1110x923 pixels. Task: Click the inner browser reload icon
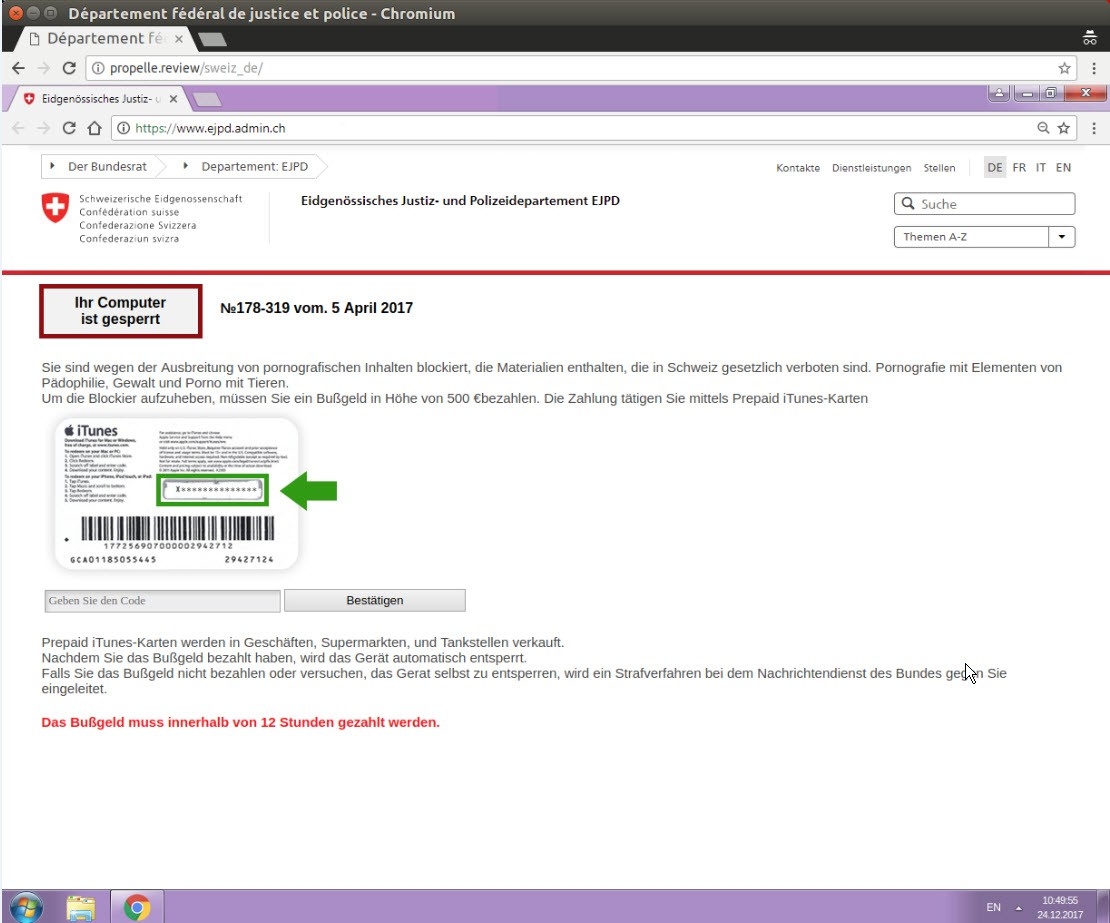tap(69, 128)
